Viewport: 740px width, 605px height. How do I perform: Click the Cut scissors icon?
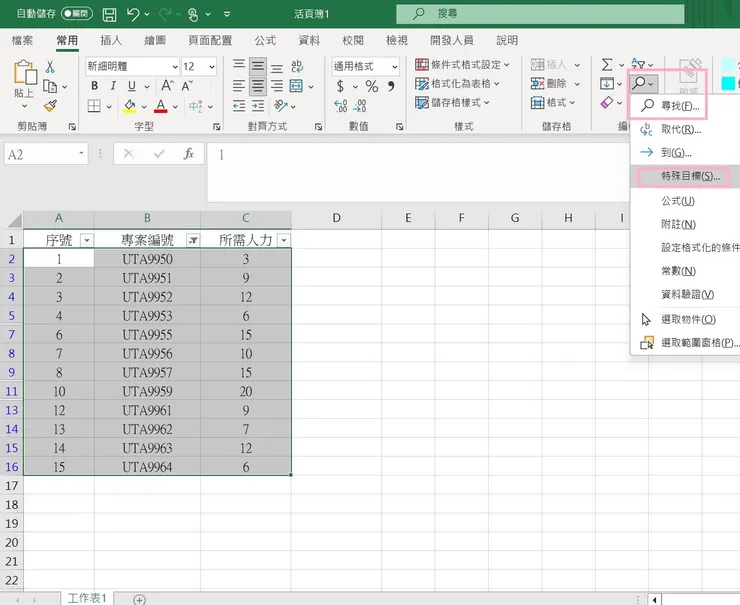pyautogui.click(x=50, y=66)
